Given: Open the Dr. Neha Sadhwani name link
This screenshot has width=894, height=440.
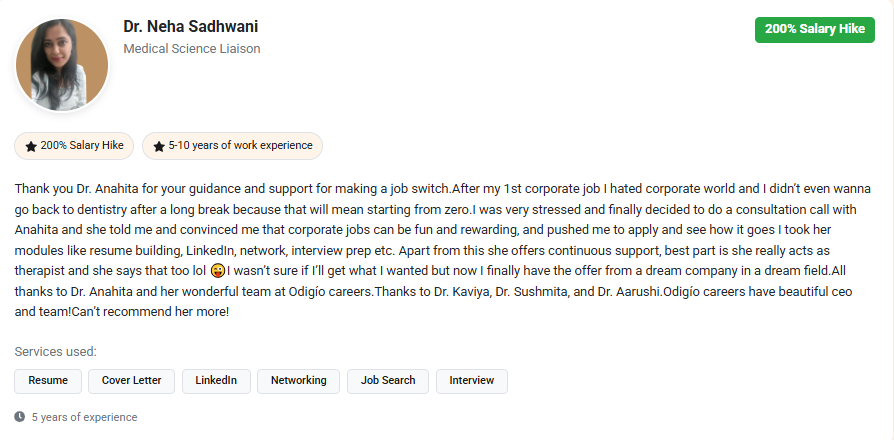Looking at the screenshot, I should 191,27.
